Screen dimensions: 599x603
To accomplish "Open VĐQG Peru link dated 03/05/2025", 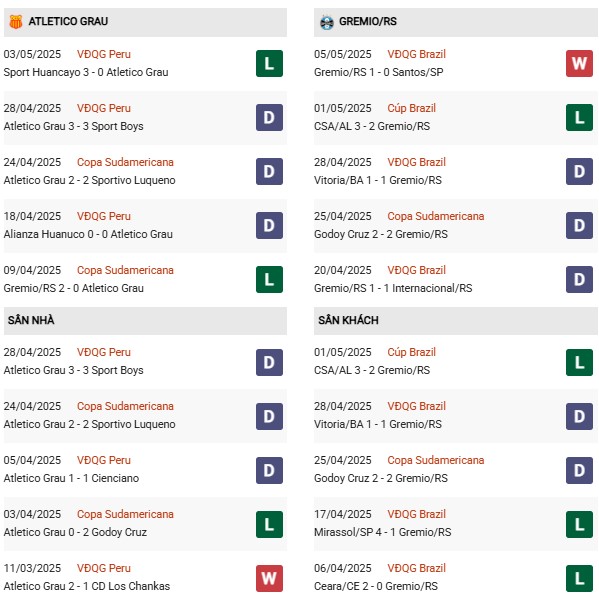I will tap(104, 54).
